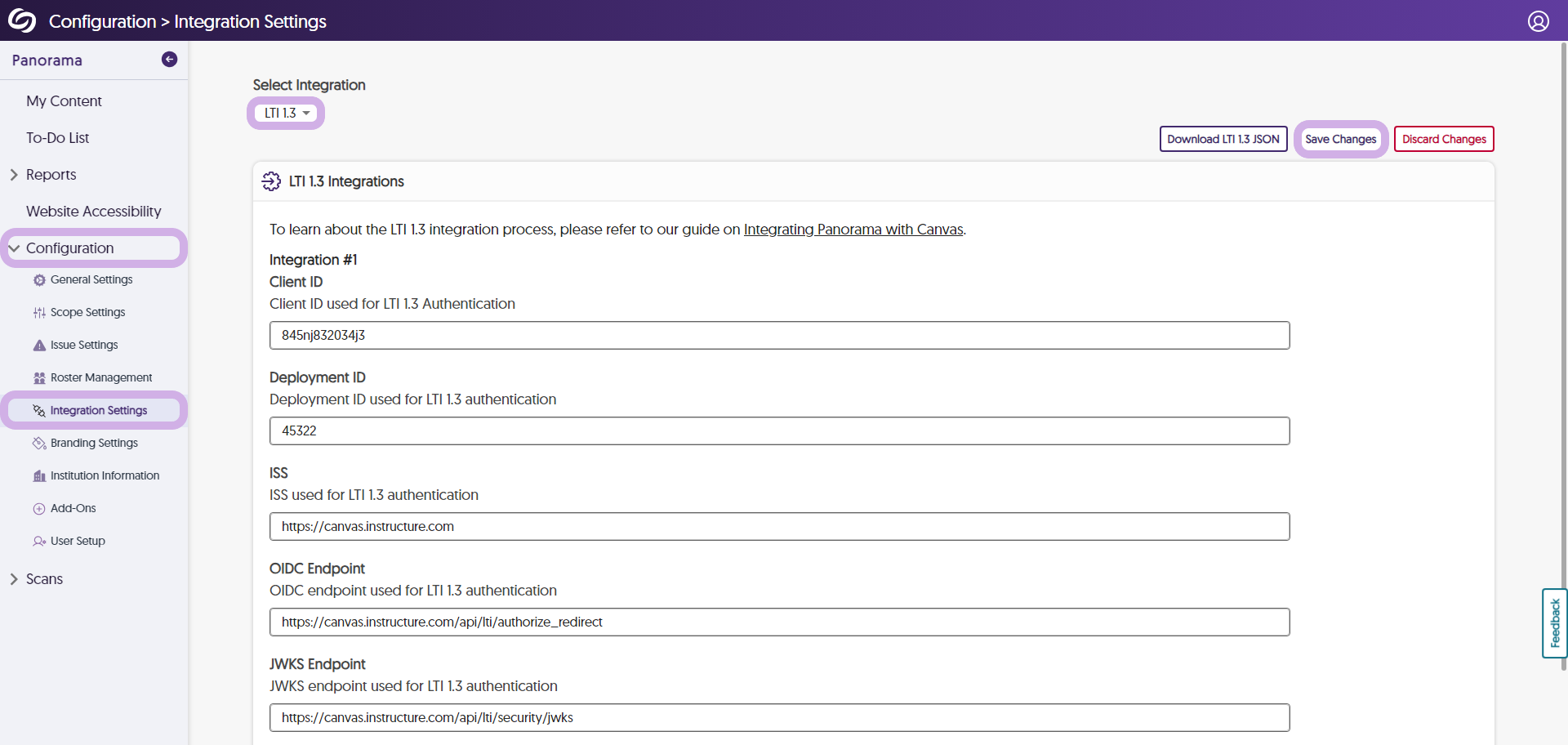Click the Institution Information building icon

(x=39, y=476)
